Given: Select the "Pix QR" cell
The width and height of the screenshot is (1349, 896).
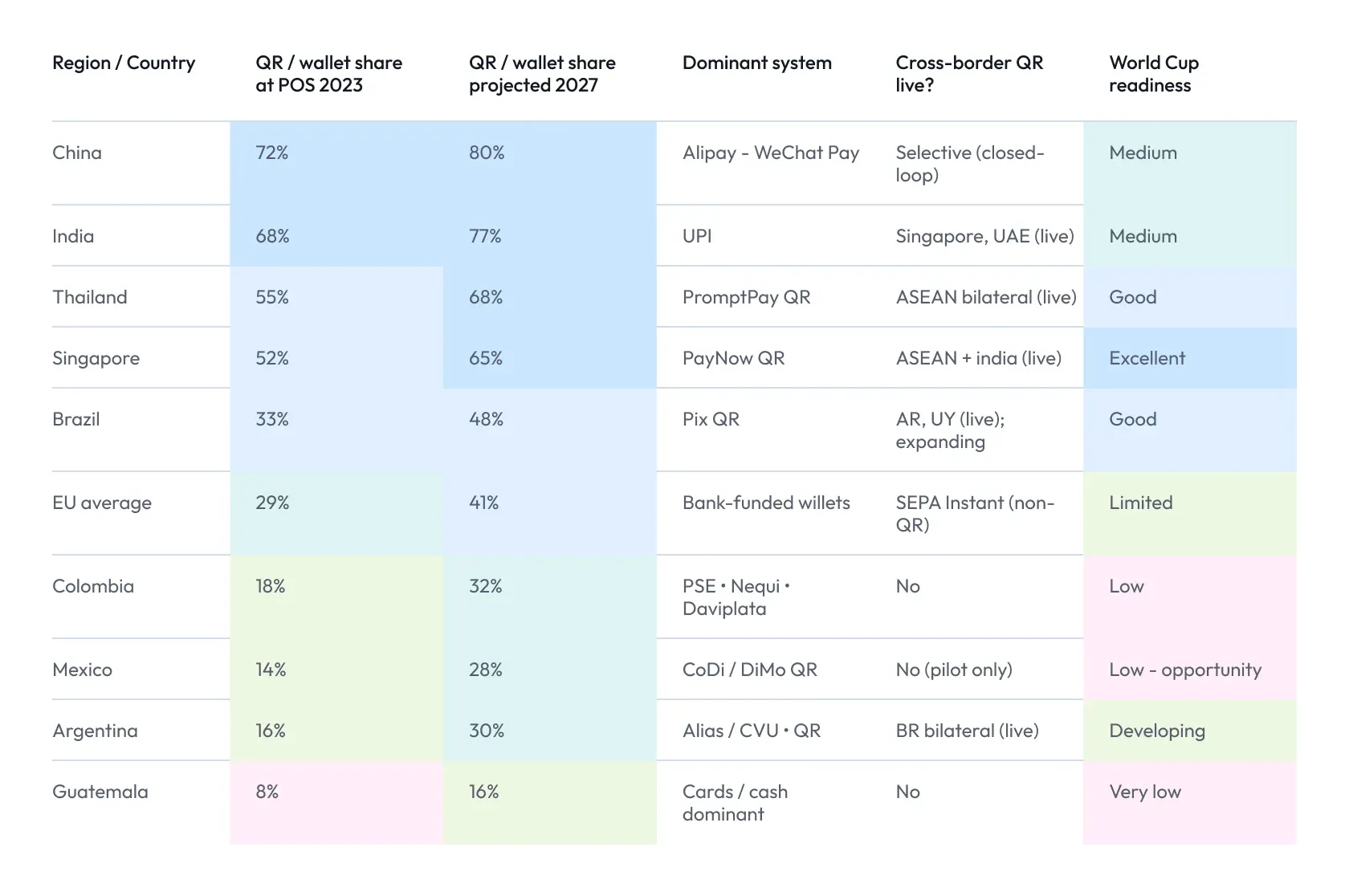Looking at the screenshot, I should click(711, 419).
